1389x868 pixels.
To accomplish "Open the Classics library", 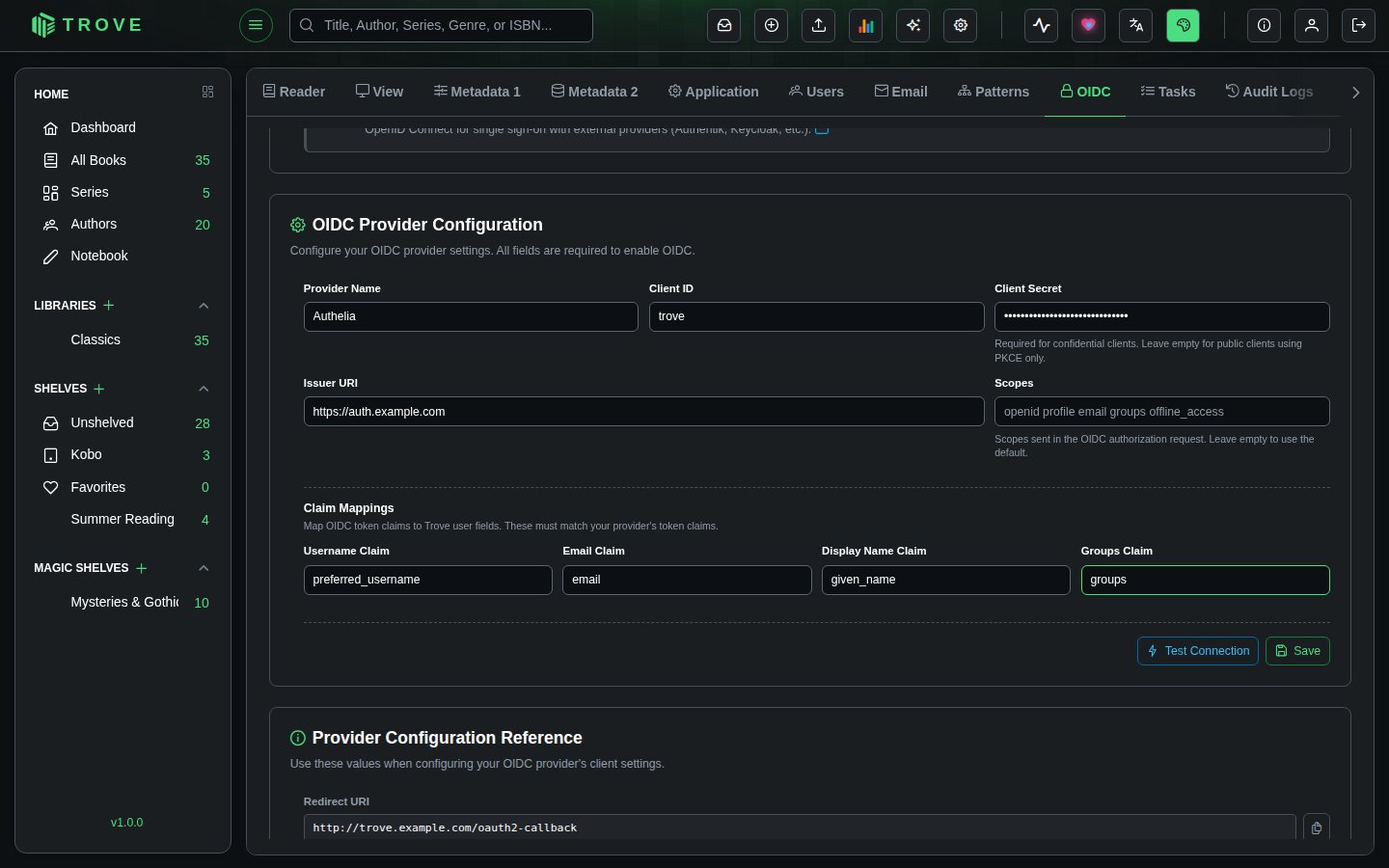I will (x=123, y=339).
